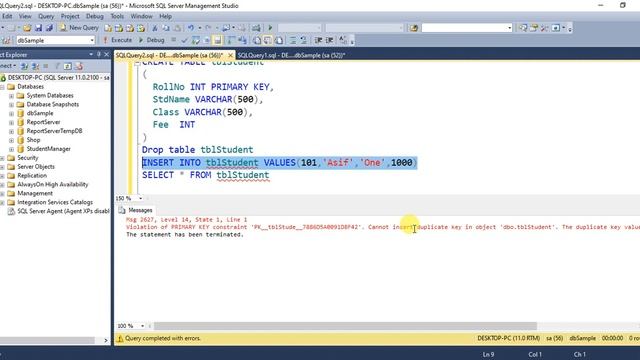Viewport: 640px width, 360px height.
Task: Expand the System Databases node
Action: pos(11,96)
